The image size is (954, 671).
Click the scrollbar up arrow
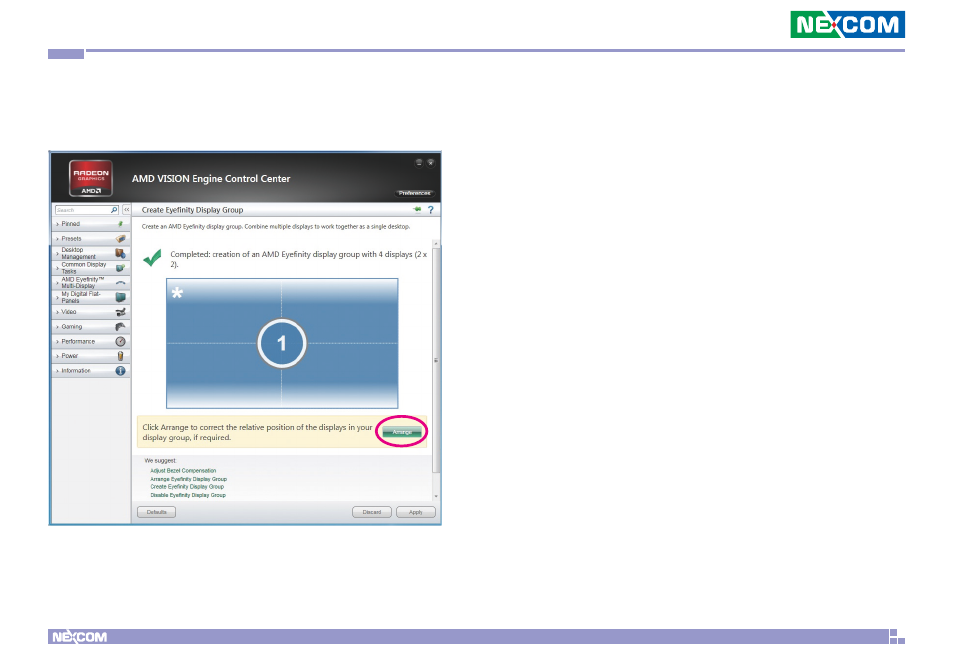point(436,244)
